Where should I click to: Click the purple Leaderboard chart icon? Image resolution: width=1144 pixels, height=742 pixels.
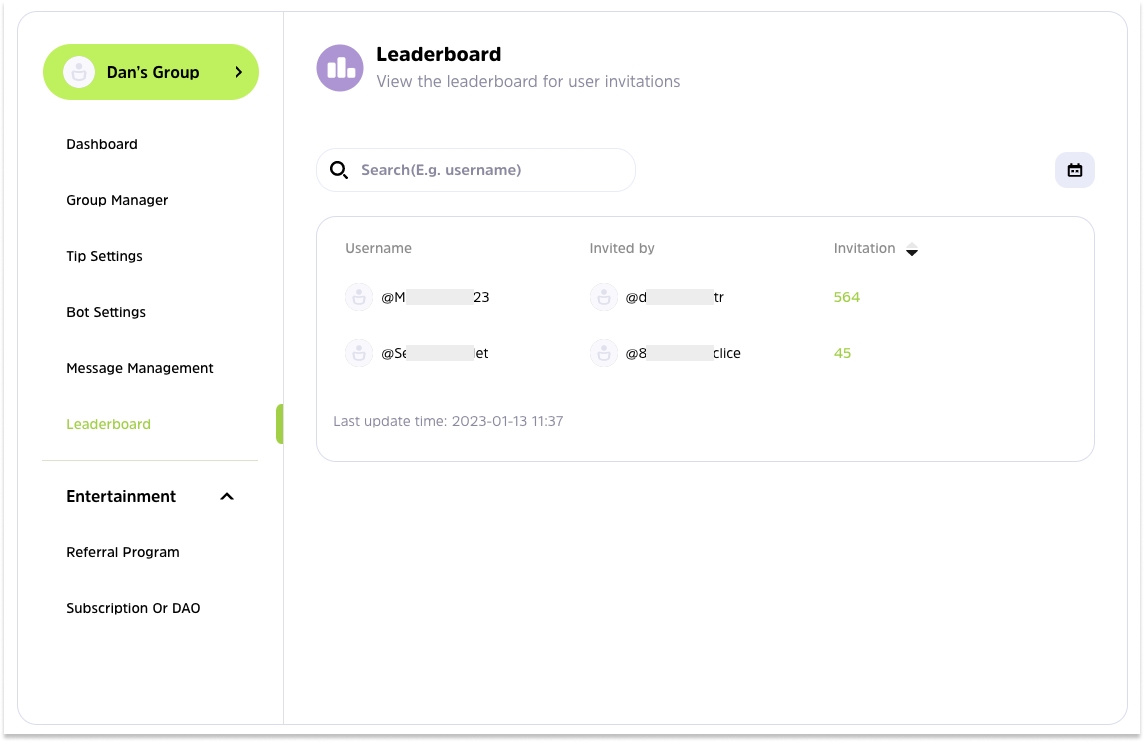tap(340, 68)
